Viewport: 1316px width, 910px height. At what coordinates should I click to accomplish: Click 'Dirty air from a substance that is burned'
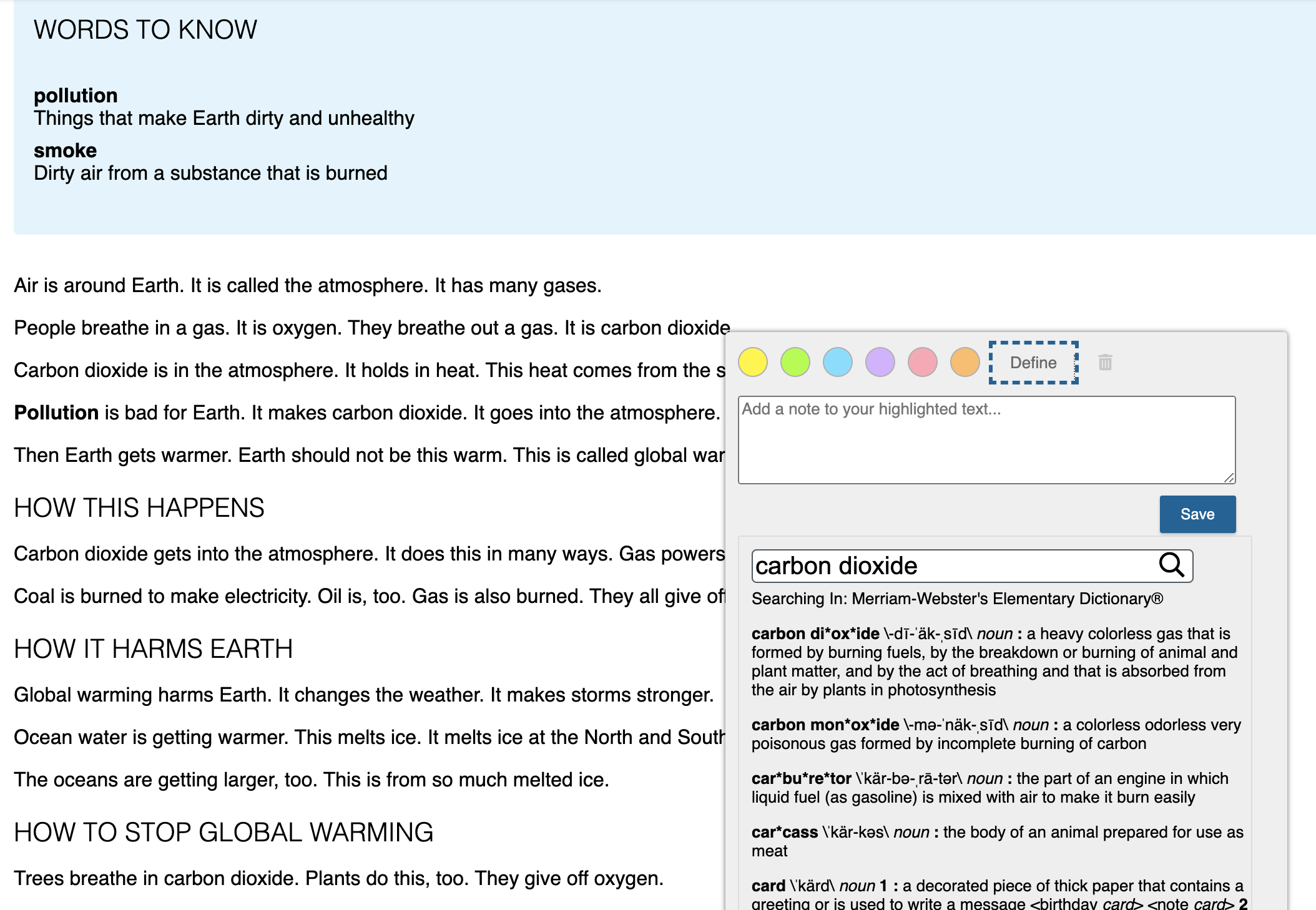[x=210, y=174]
